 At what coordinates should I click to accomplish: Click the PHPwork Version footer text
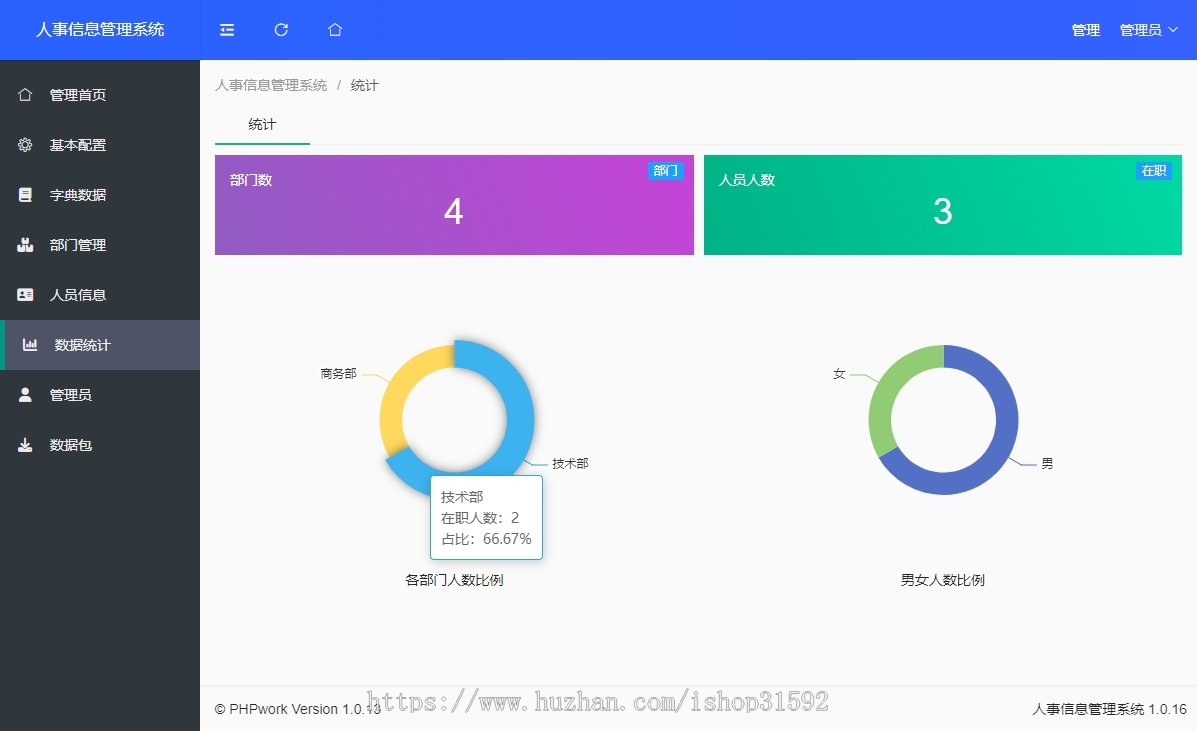298,709
